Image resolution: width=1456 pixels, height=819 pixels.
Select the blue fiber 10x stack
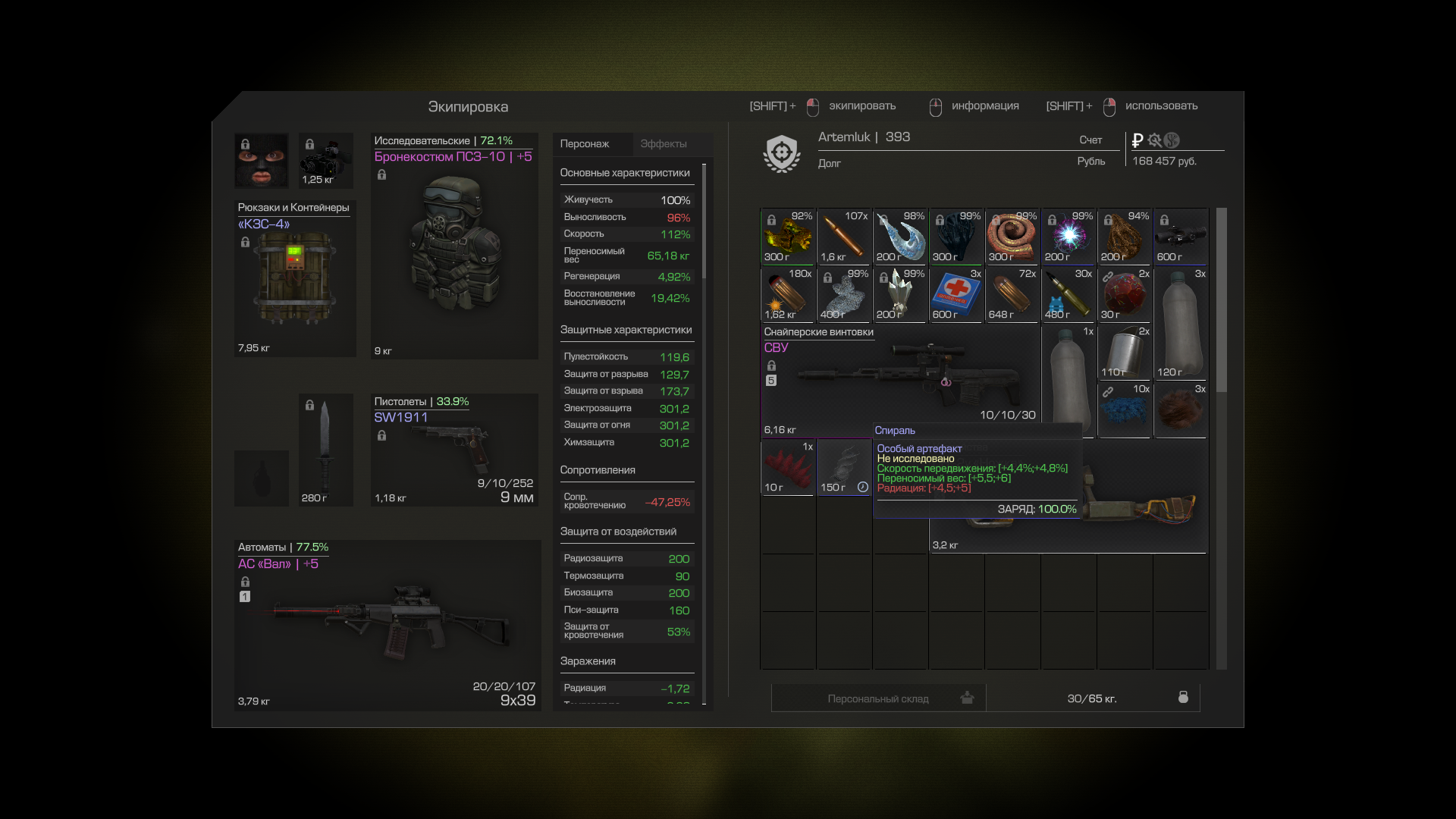[1125, 409]
